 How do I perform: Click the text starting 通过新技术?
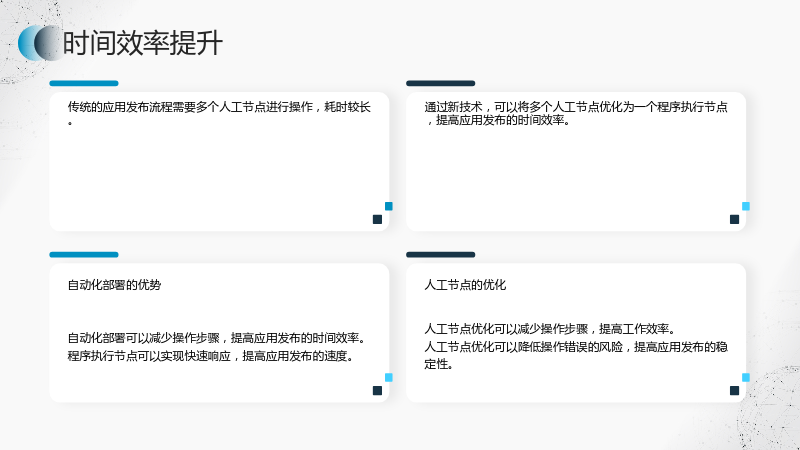tap(576, 113)
